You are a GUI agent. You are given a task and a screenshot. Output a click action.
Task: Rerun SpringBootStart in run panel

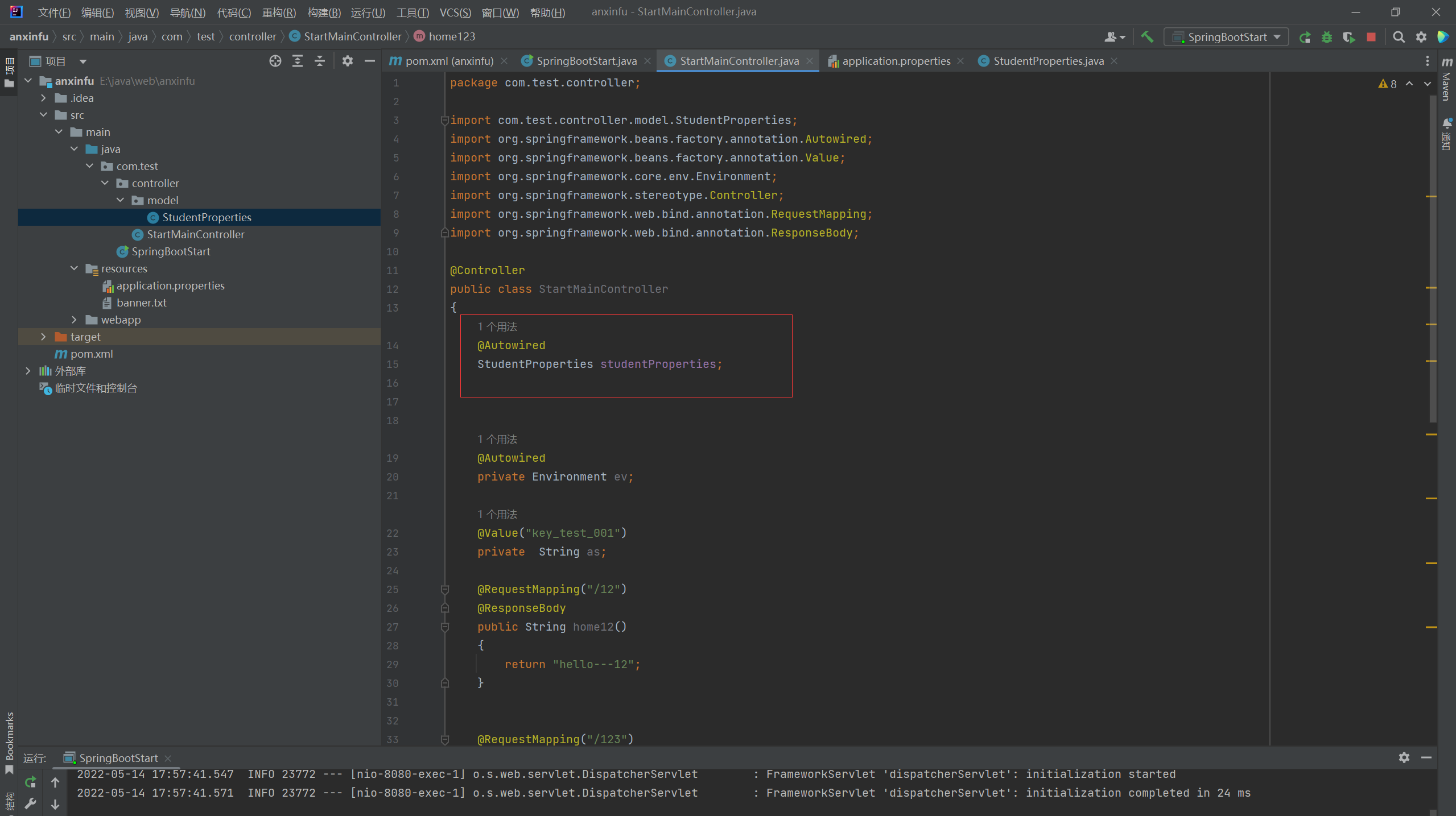pyautogui.click(x=31, y=782)
